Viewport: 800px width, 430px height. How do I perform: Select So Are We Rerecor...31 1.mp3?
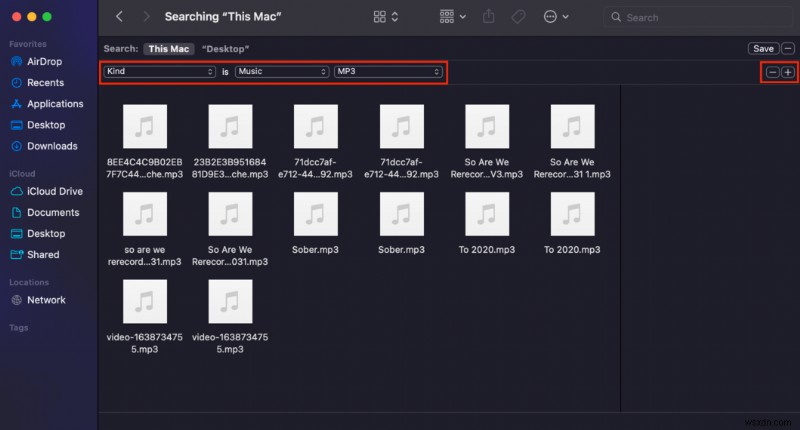coord(572,142)
